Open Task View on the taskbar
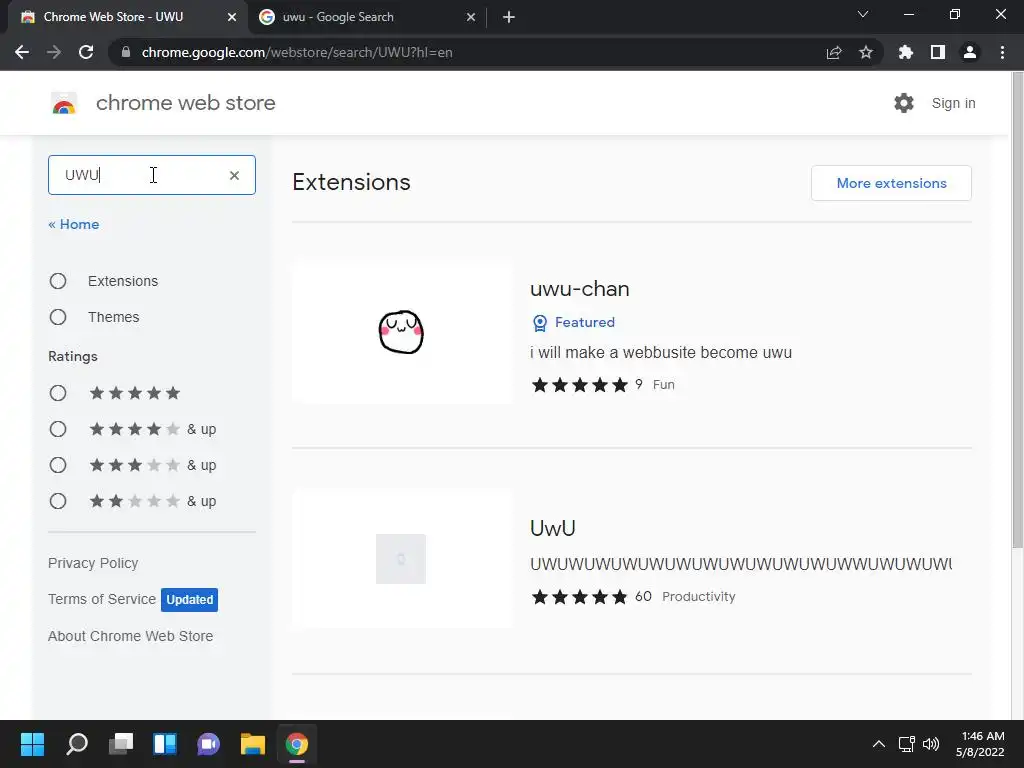 click(121, 744)
